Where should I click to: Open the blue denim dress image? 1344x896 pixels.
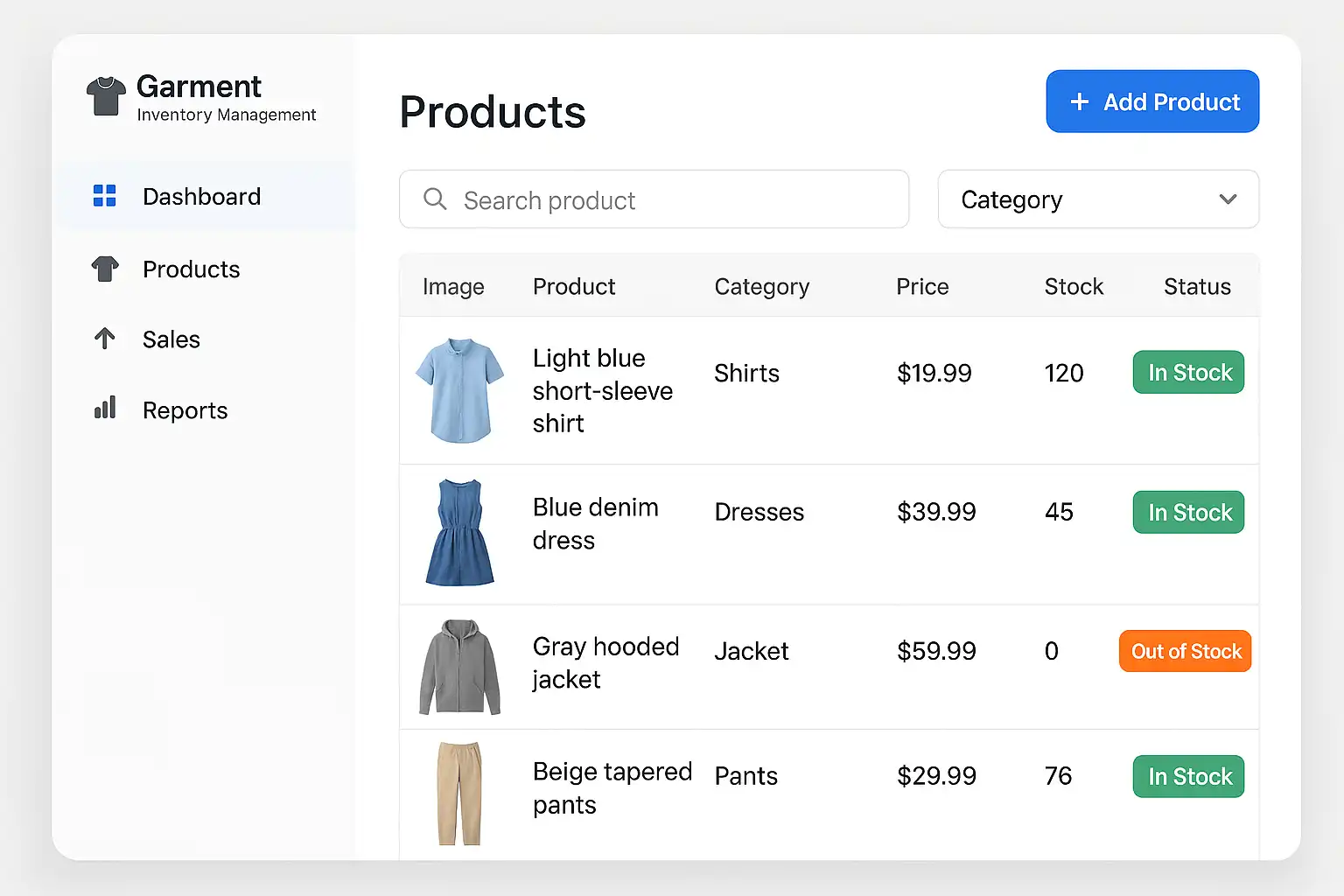pos(459,532)
